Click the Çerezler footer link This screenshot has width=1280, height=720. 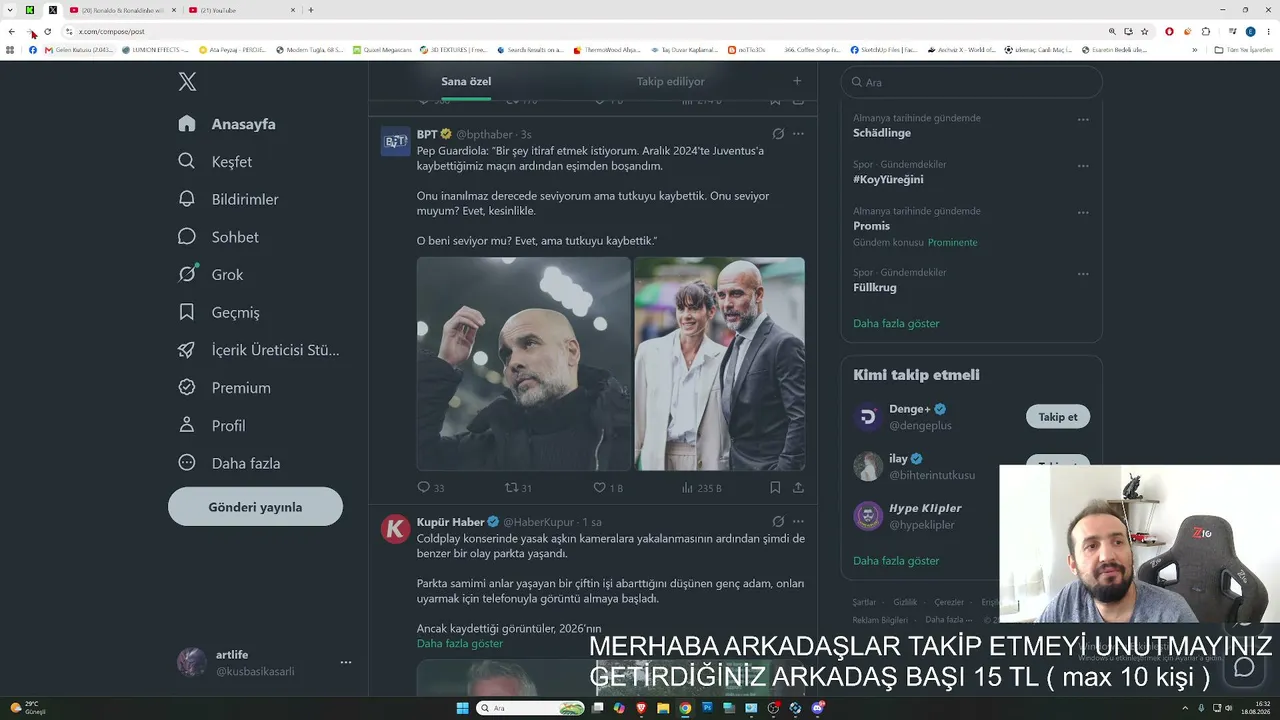[x=949, y=602]
